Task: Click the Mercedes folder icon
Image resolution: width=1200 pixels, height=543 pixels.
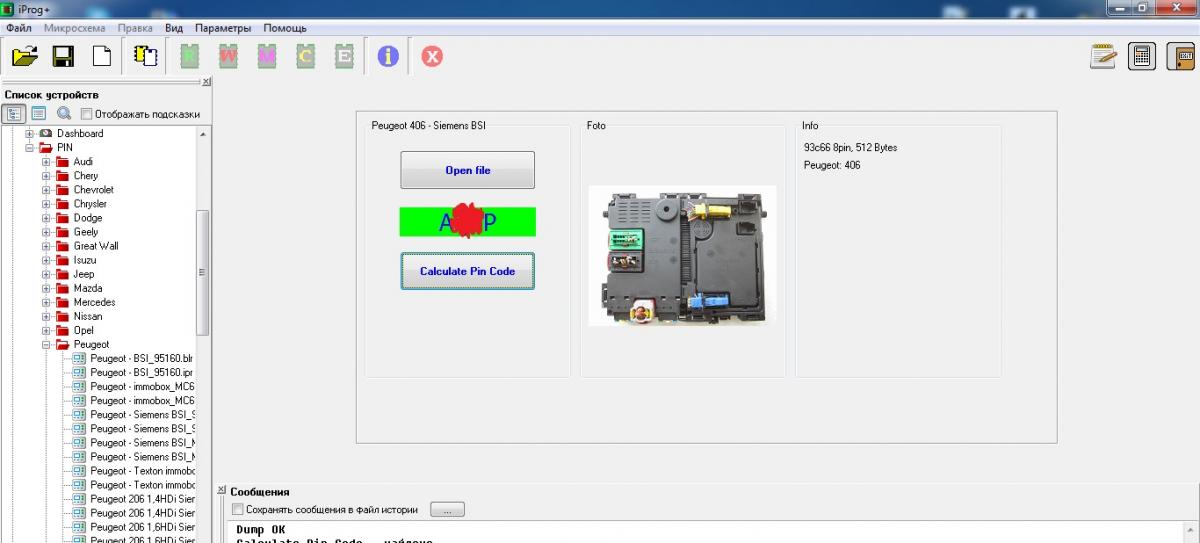Action: click(62, 302)
